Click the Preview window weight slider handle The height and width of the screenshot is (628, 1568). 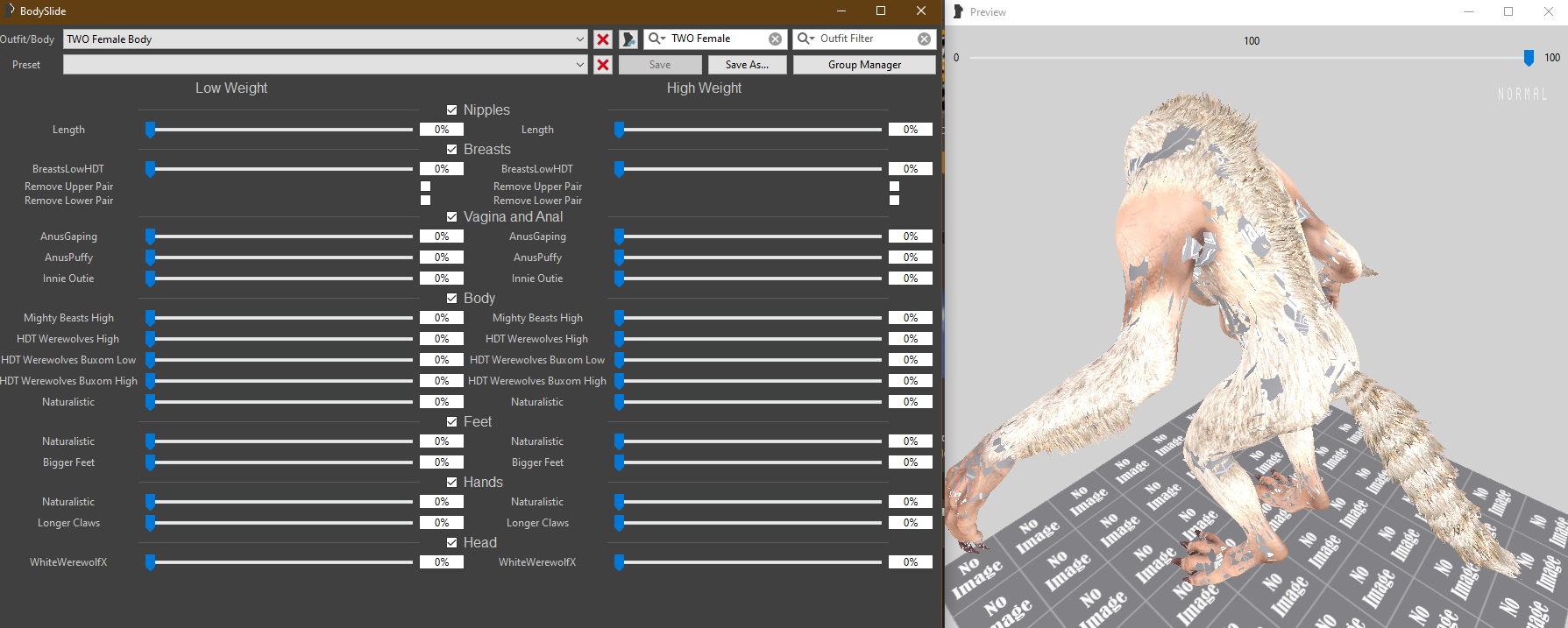(x=1529, y=58)
